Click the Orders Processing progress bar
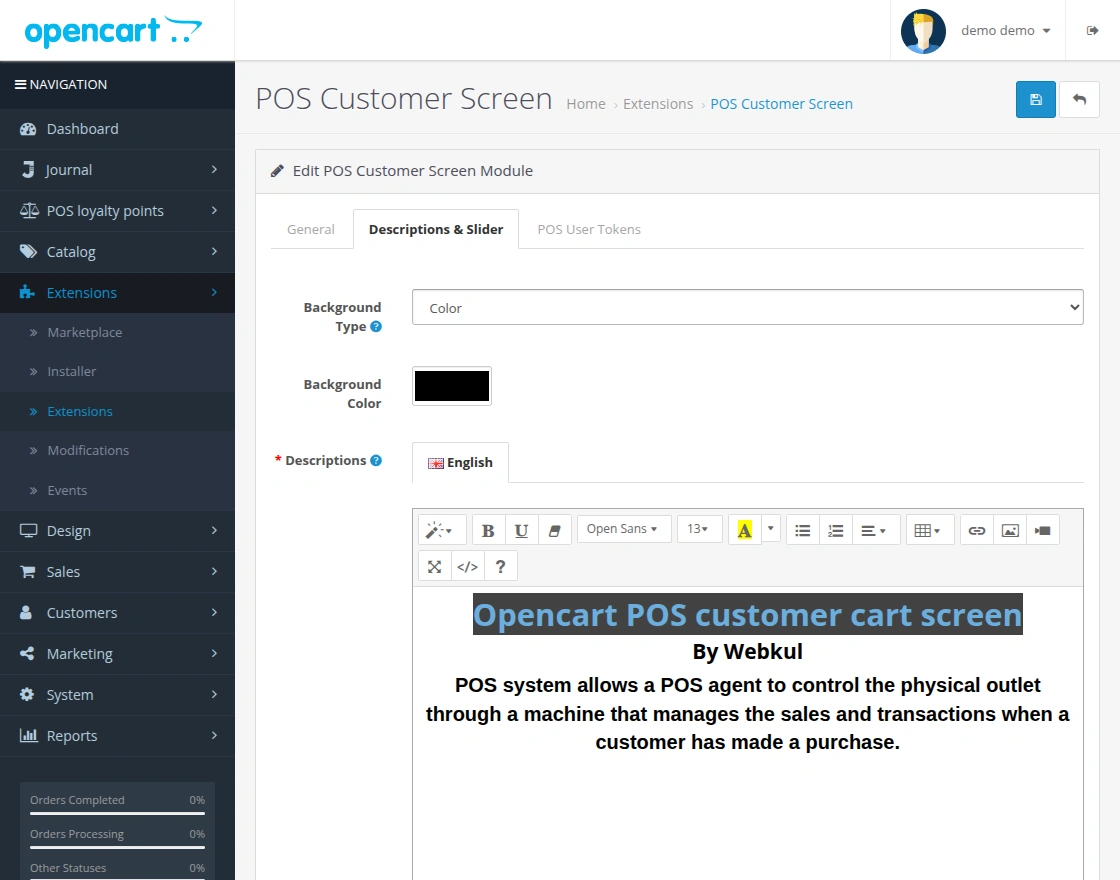 117,847
